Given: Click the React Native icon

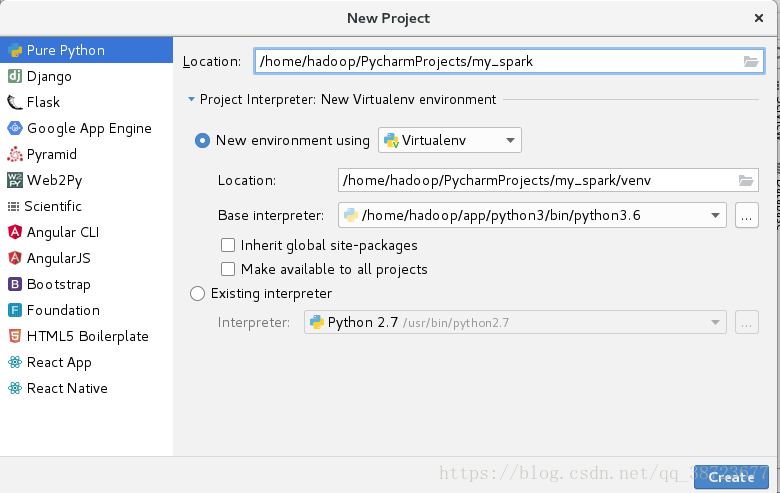Looking at the screenshot, I should [15, 388].
